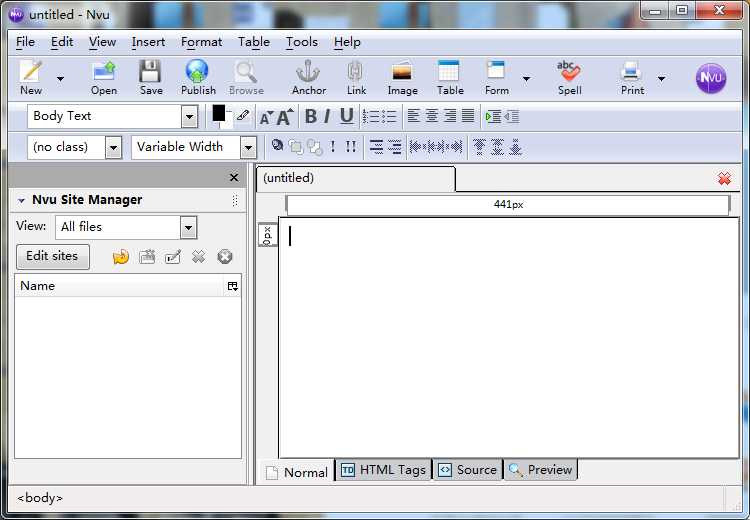Open the column picker beside Name
The image size is (750, 520).
tap(233, 286)
